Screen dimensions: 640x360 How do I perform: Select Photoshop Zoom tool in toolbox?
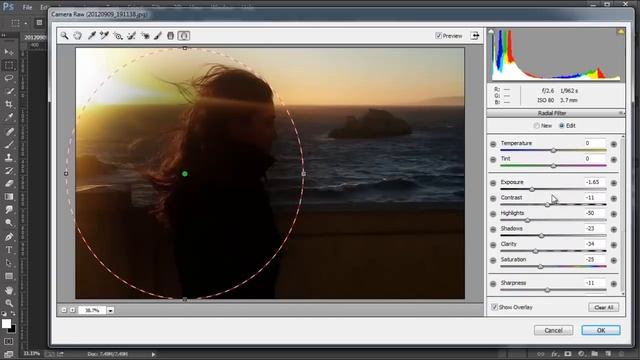(x=9, y=303)
